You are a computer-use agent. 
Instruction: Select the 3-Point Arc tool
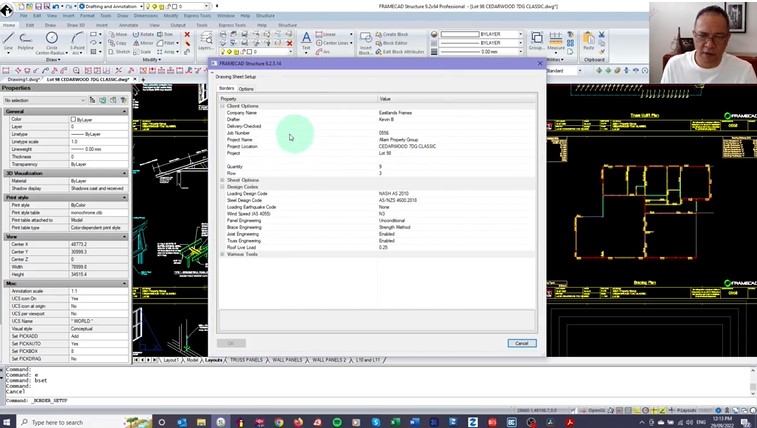pyautogui.click(x=77, y=42)
